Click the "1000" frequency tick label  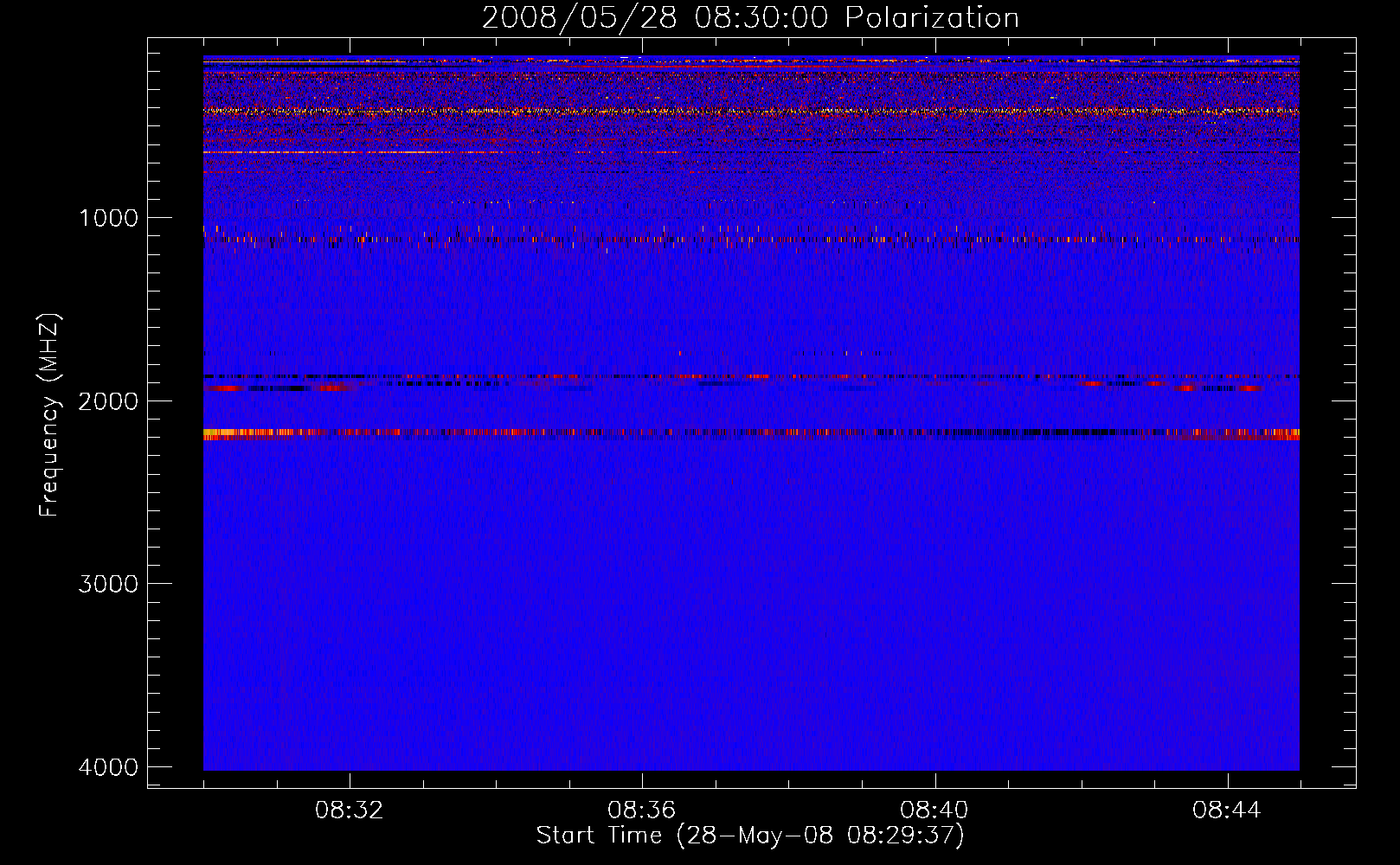point(108,218)
